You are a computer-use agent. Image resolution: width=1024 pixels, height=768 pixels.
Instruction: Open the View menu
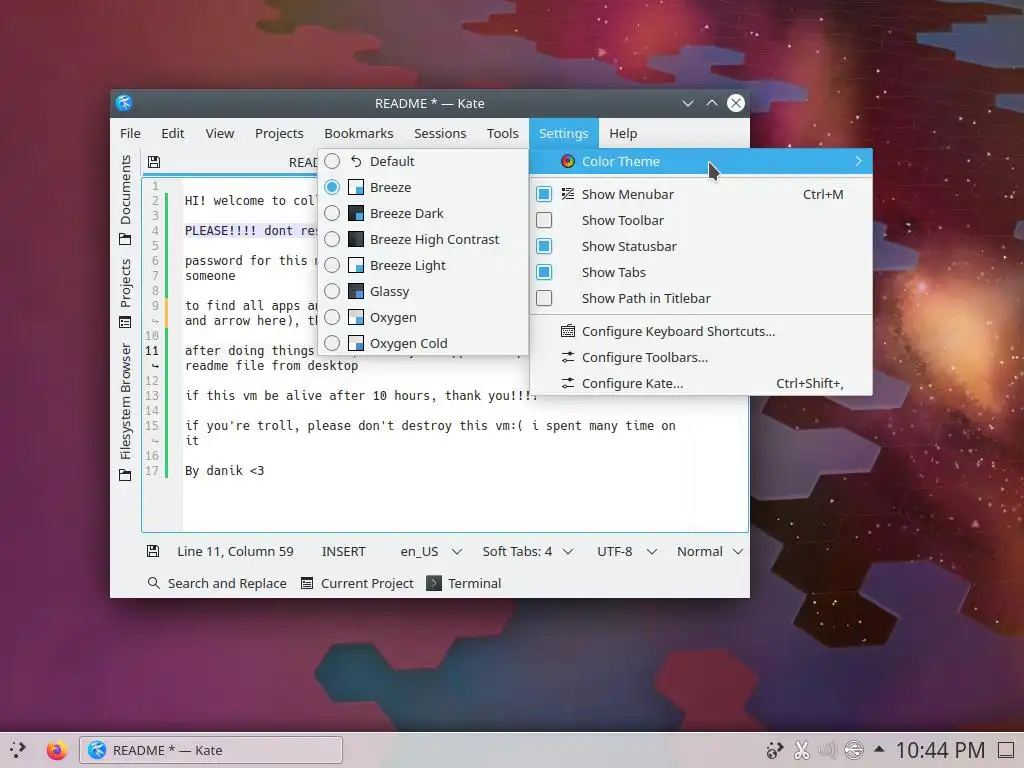click(x=219, y=133)
